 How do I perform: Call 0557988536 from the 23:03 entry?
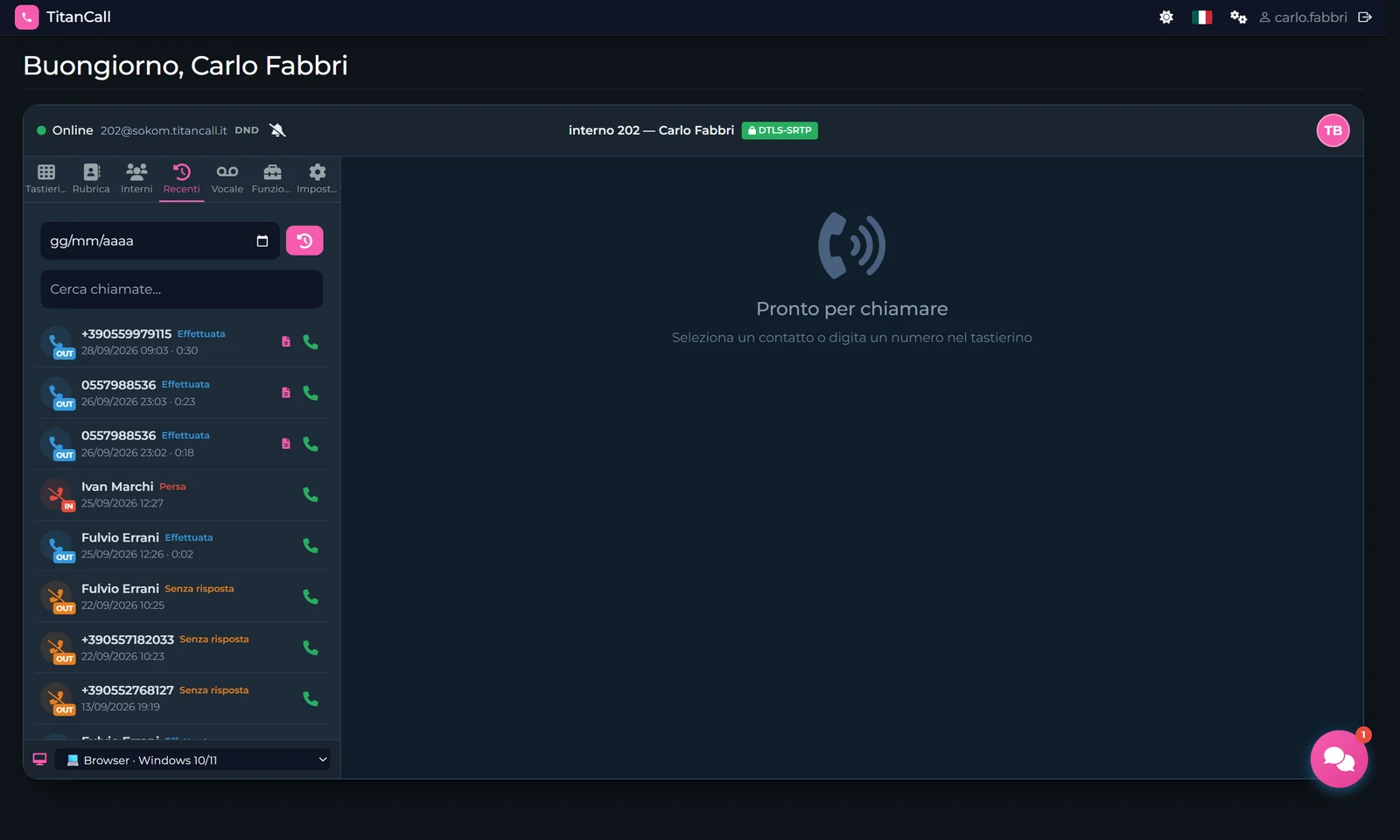pos(311,393)
